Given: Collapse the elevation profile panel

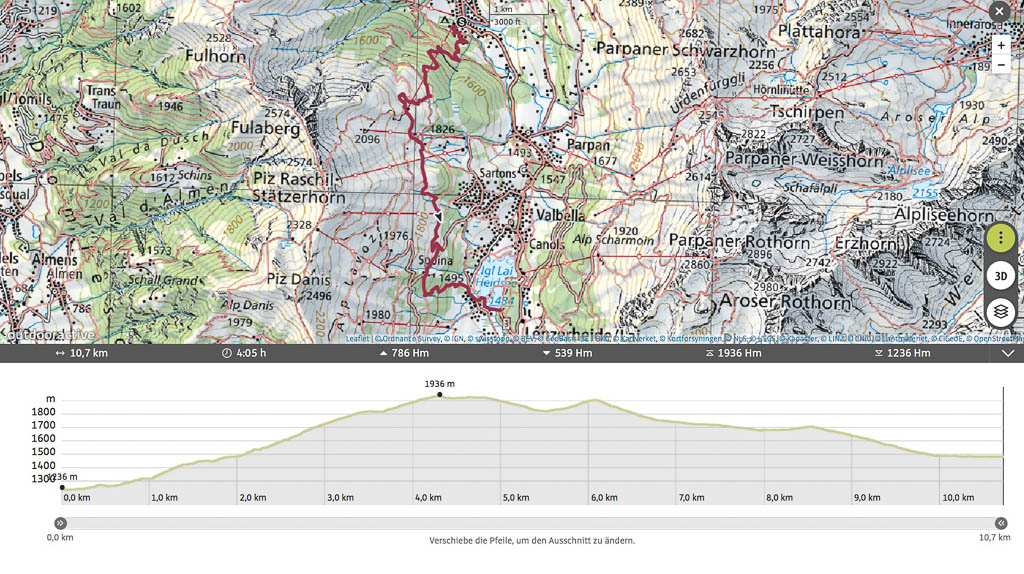Looking at the screenshot, I should pyautogui.click(x=1008, y=353).
